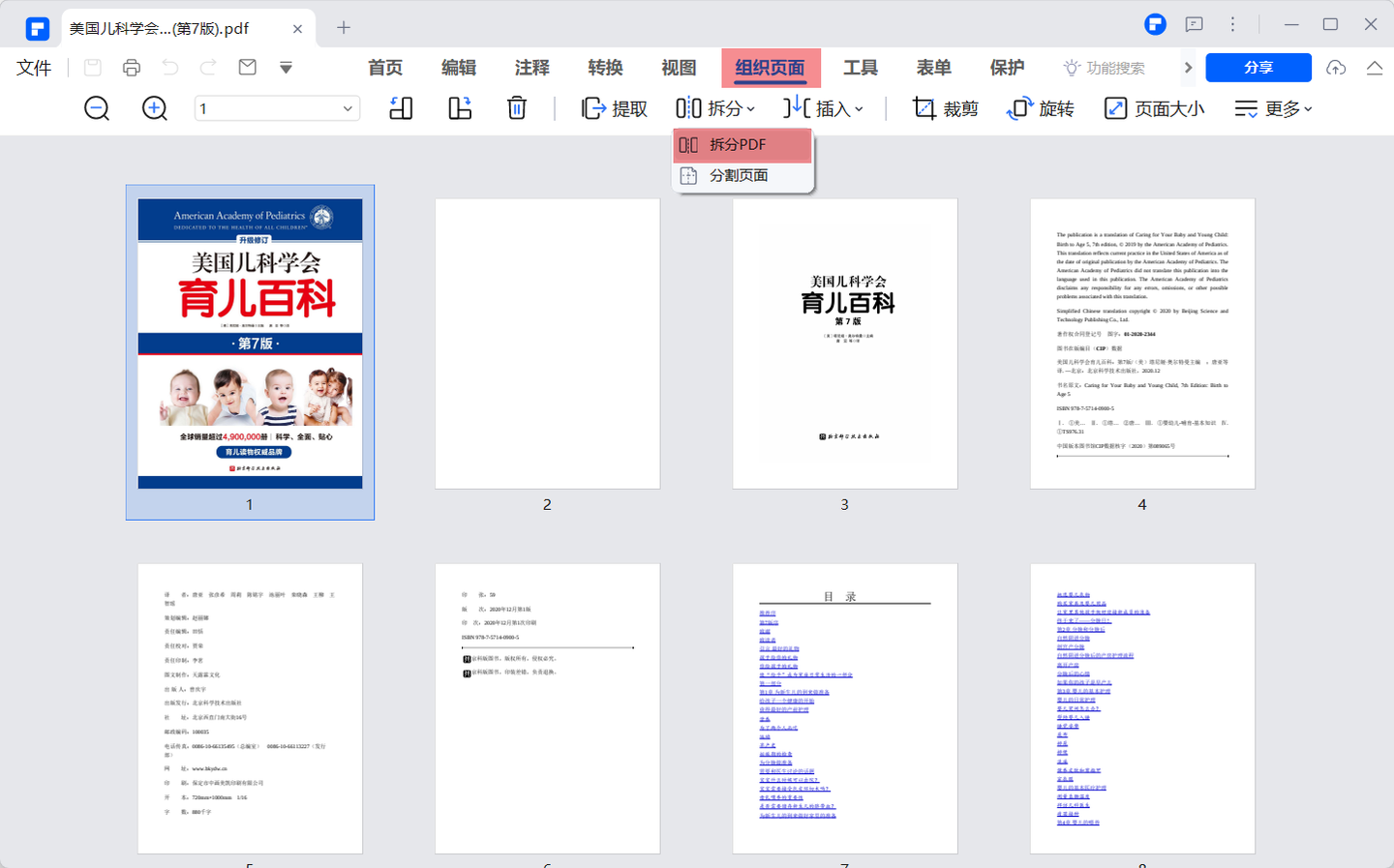Open the three-dot options menu in title bar
The height and width of the screenshot is (868, 1394).
tap(1232, 25)
